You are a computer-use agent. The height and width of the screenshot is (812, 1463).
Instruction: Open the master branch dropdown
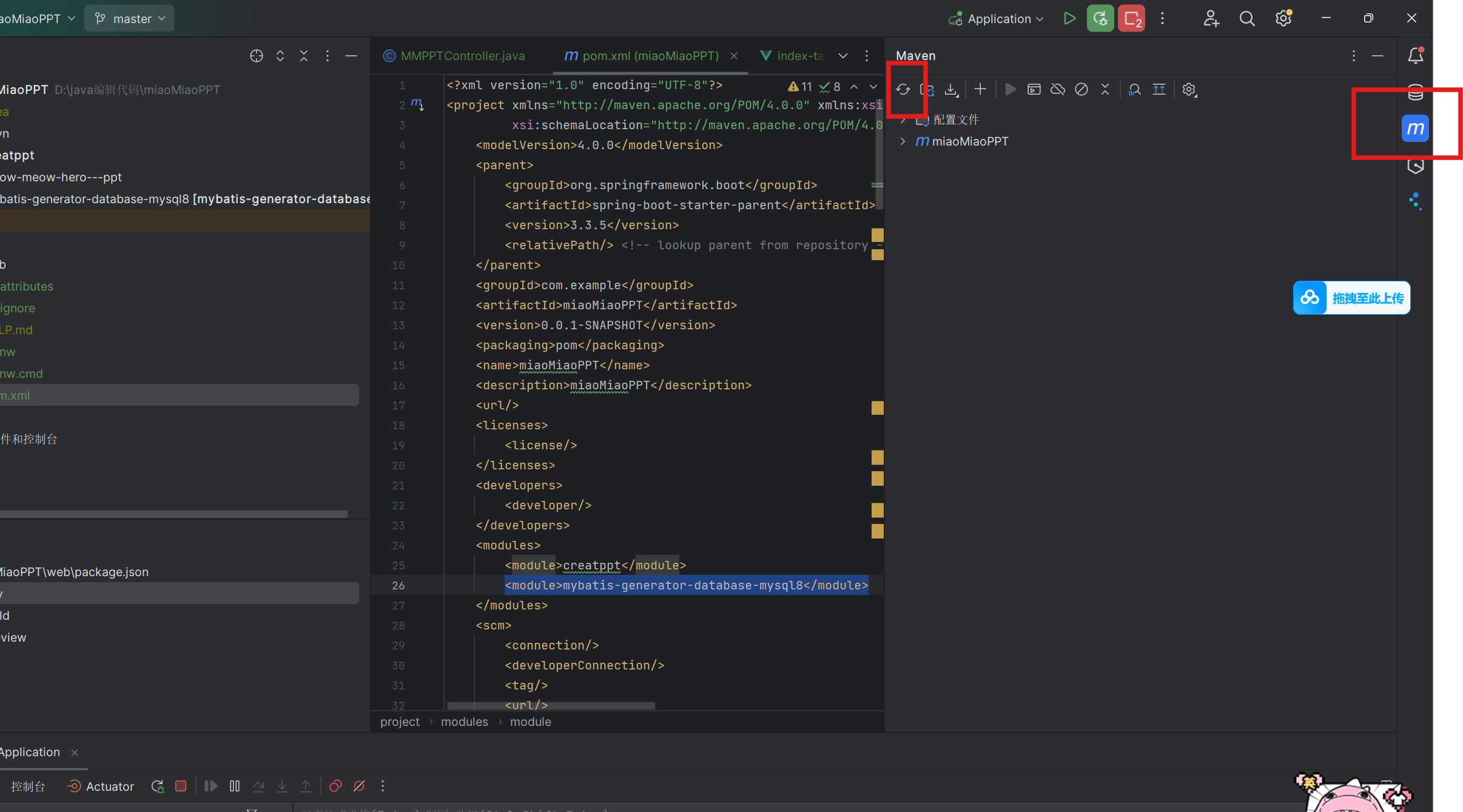(x=129, y=18)
